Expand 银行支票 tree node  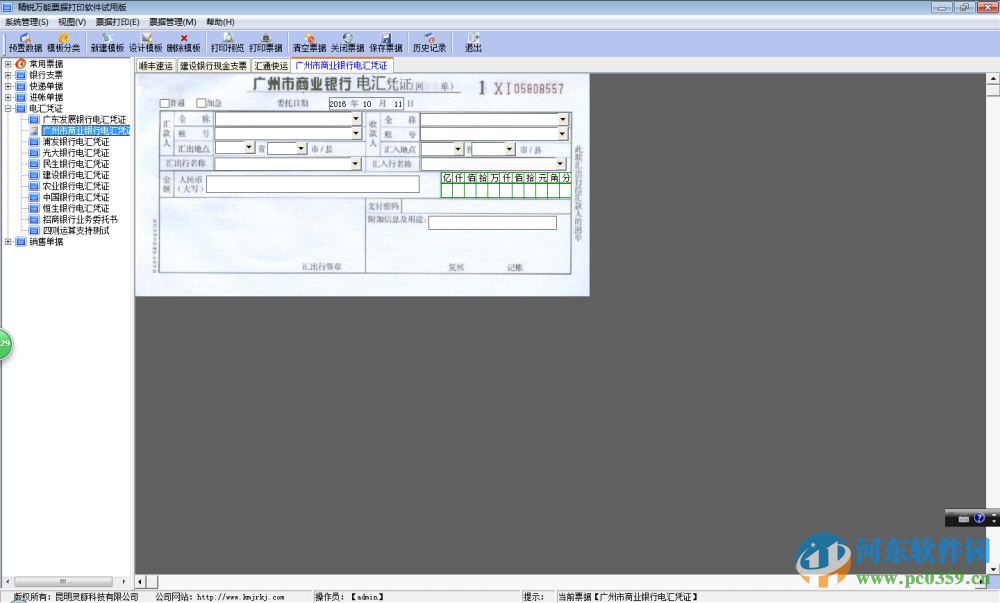tap(8, 75)
